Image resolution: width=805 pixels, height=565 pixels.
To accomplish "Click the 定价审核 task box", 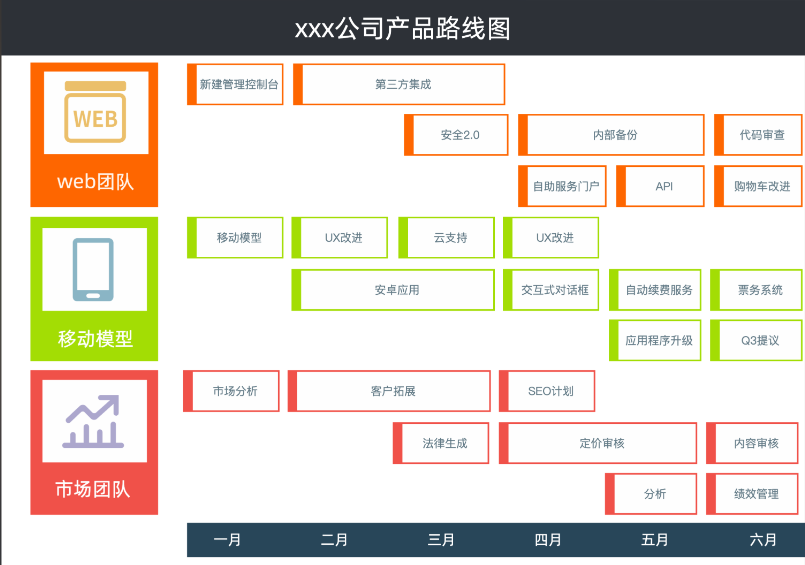I will pyautogui.click(x=598, y=443).
